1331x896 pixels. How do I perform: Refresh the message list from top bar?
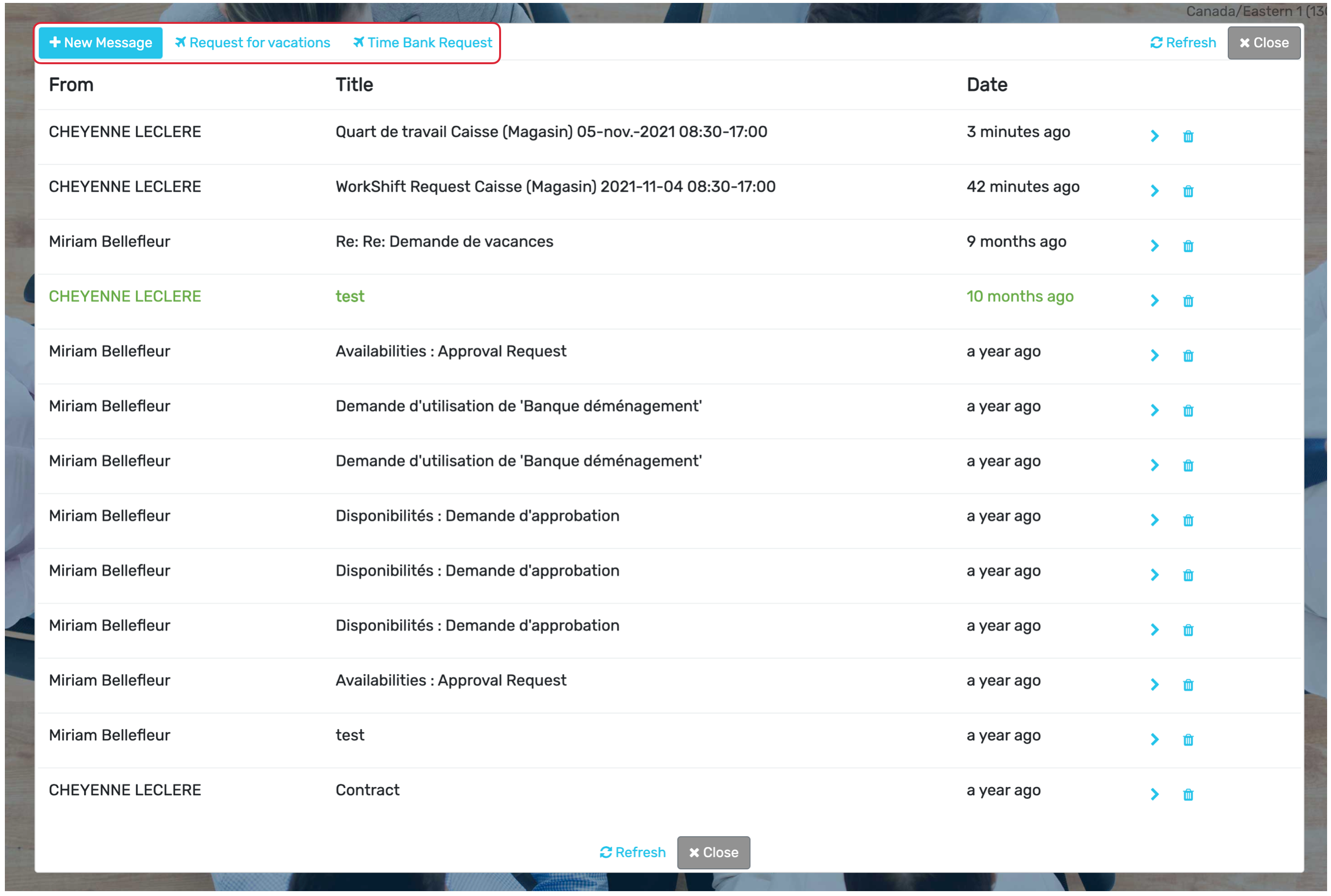pyautogui.click(x=1183, y=43)
